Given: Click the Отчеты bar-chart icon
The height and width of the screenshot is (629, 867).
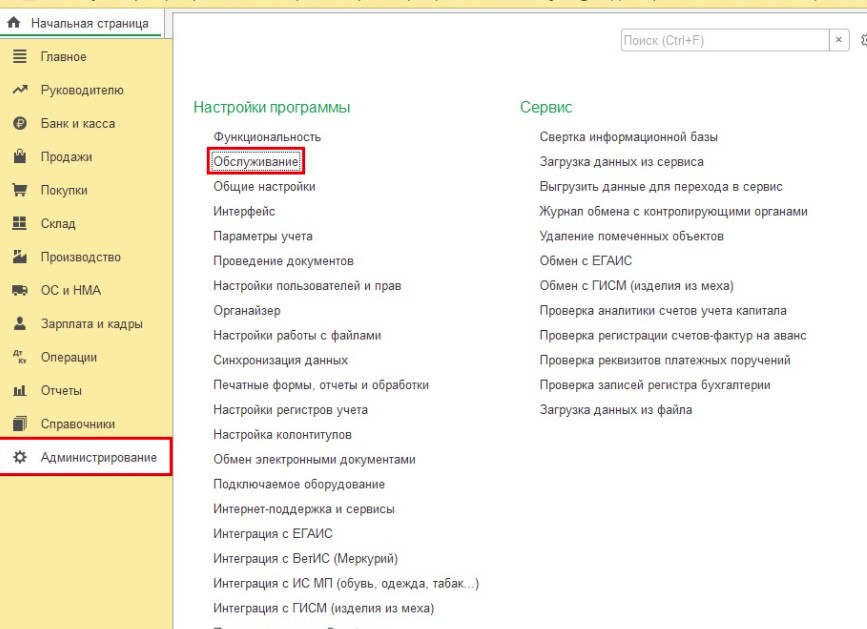Looking at the screenshot, I should coord(20,390).
